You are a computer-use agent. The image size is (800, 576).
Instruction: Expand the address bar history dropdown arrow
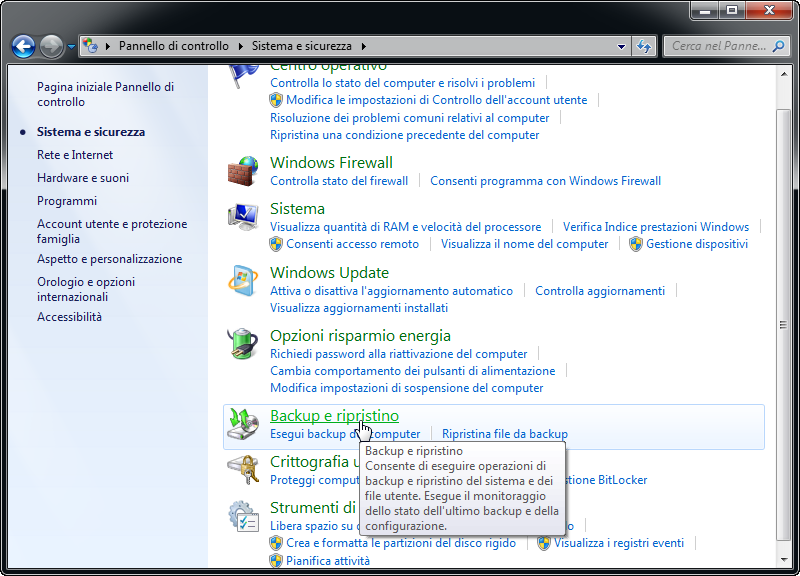[x=621, y=46]
